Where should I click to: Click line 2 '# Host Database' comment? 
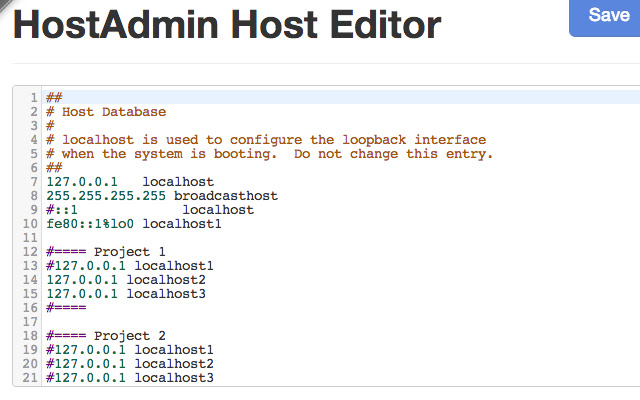tap(106, 112)
